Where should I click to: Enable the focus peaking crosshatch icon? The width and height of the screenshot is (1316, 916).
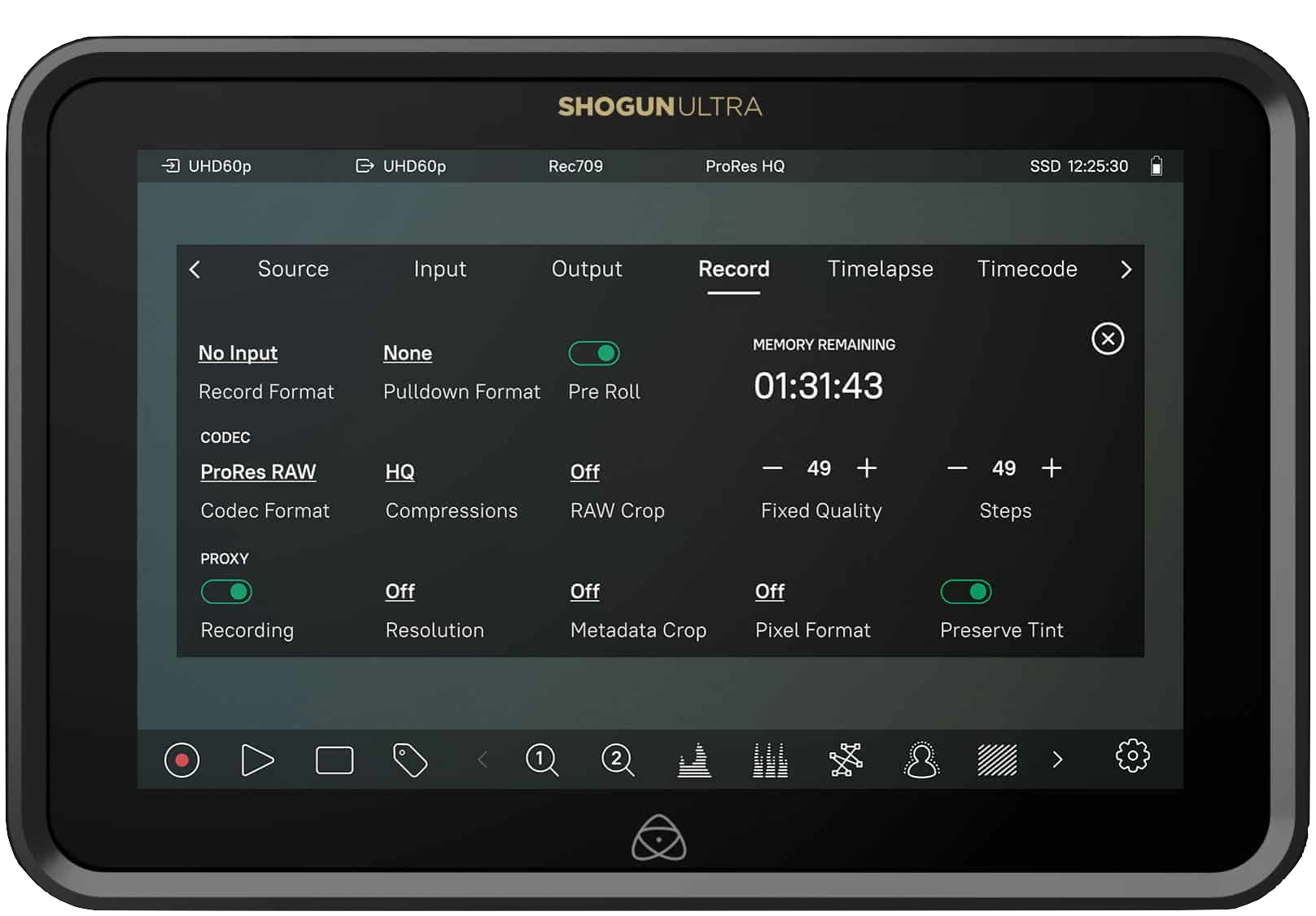tap(846, 760)
